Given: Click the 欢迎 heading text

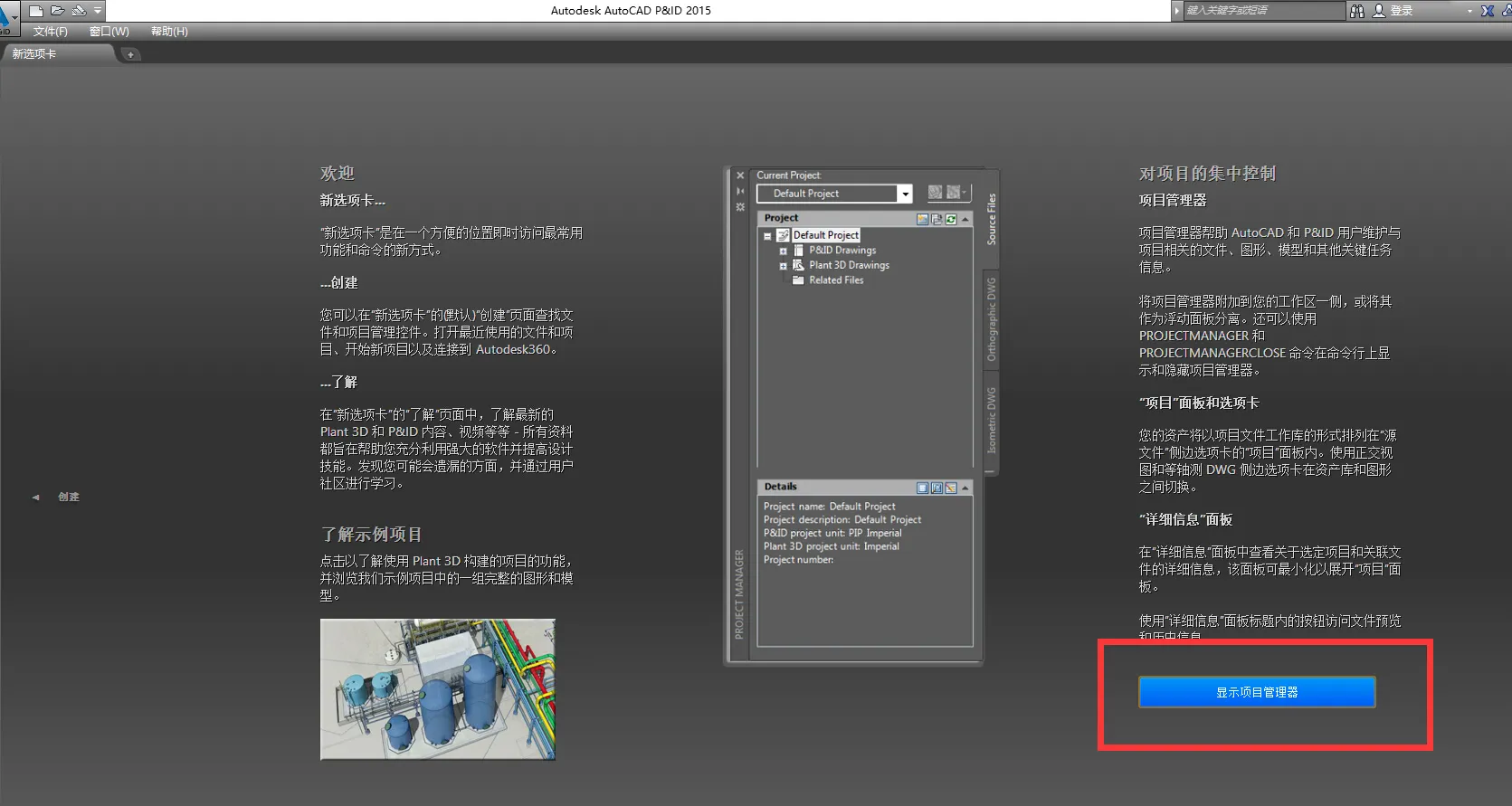Looking at the screenshot, I should (337, 173).
